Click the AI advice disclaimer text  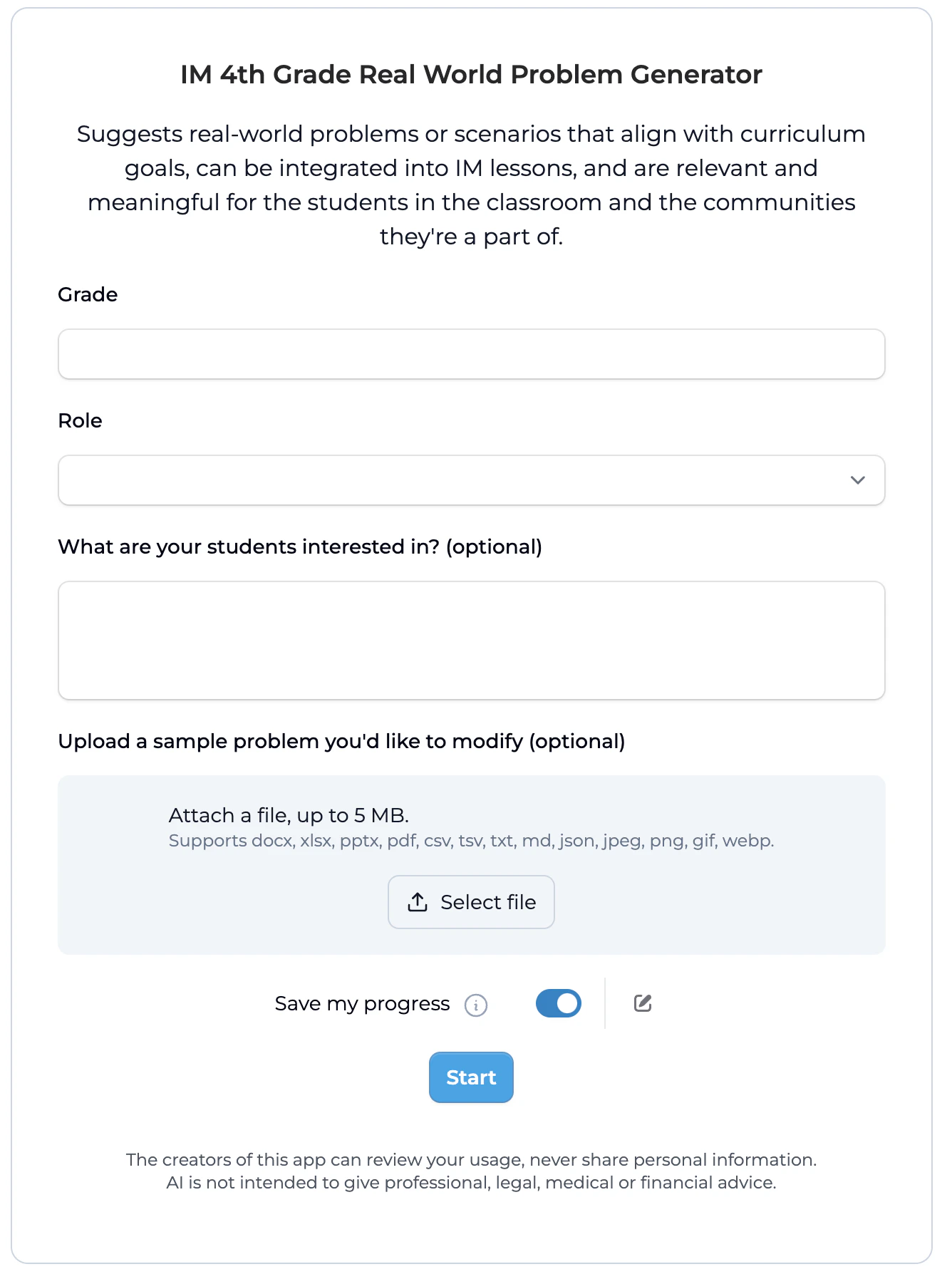coord(471,1183)
